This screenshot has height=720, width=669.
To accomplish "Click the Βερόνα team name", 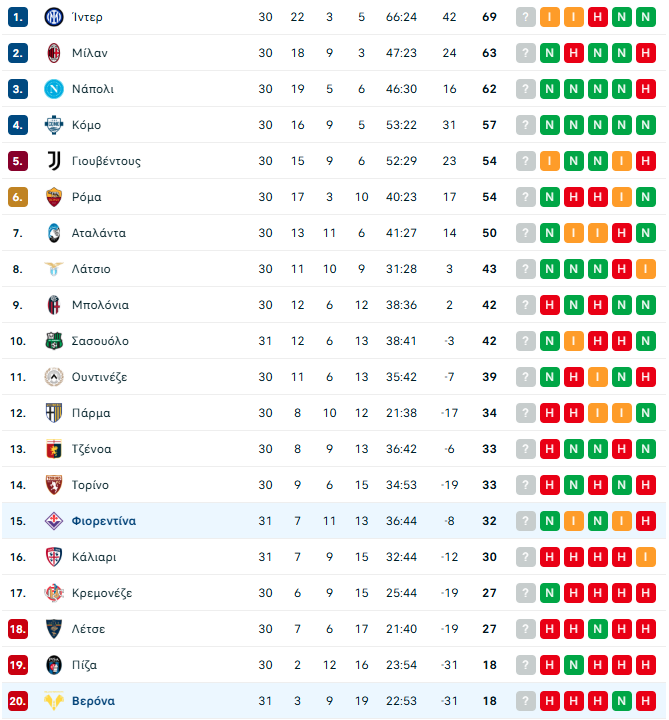I will coord(93,701).
